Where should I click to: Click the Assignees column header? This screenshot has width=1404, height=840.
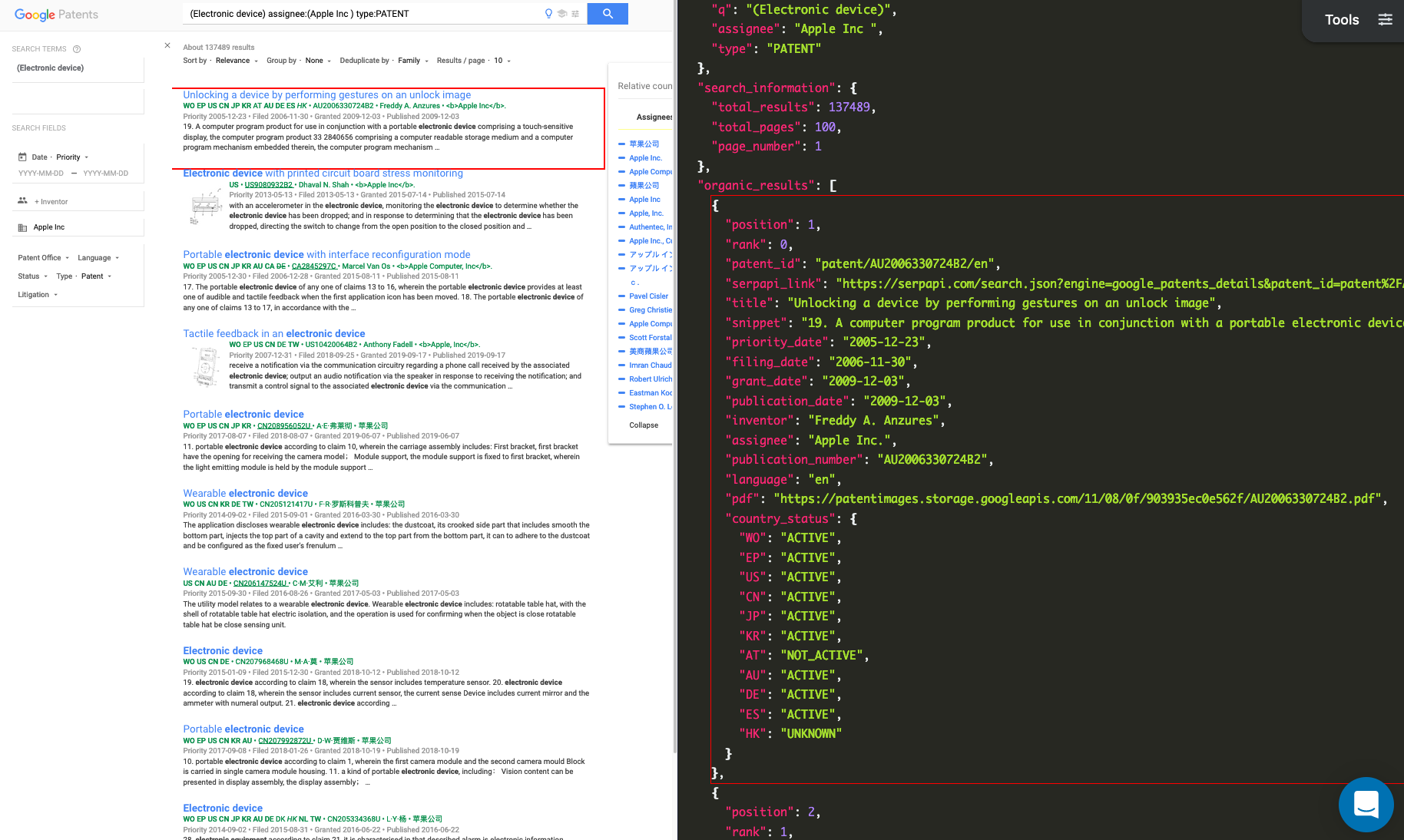point(654,117)
